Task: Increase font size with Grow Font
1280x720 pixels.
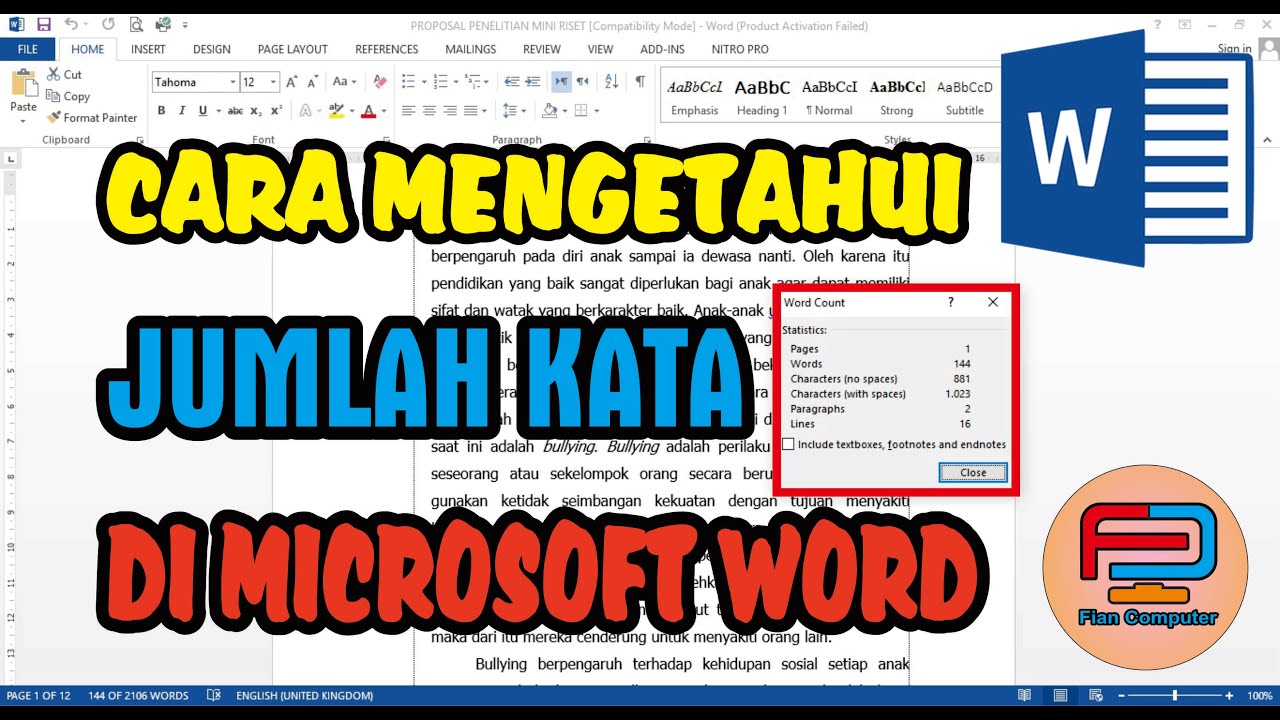Action: tap(292, 82)
